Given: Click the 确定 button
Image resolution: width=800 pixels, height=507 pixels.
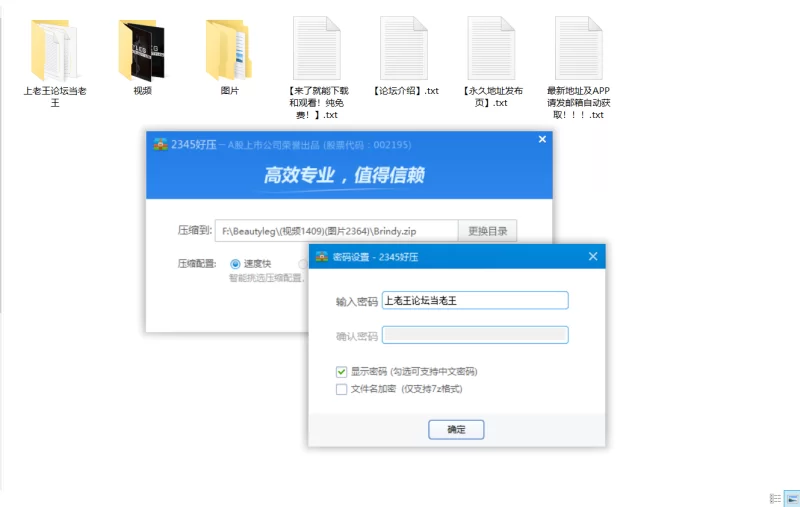Looking at the screenshot, I should [456, 429].
